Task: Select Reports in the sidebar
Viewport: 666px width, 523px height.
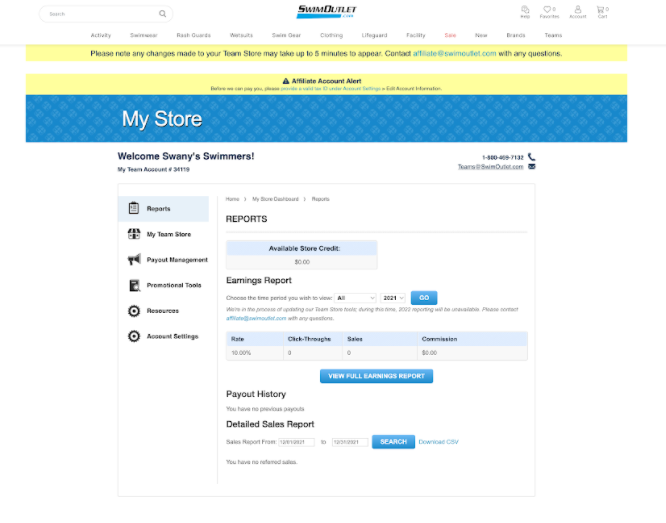Action: point(164,209)
